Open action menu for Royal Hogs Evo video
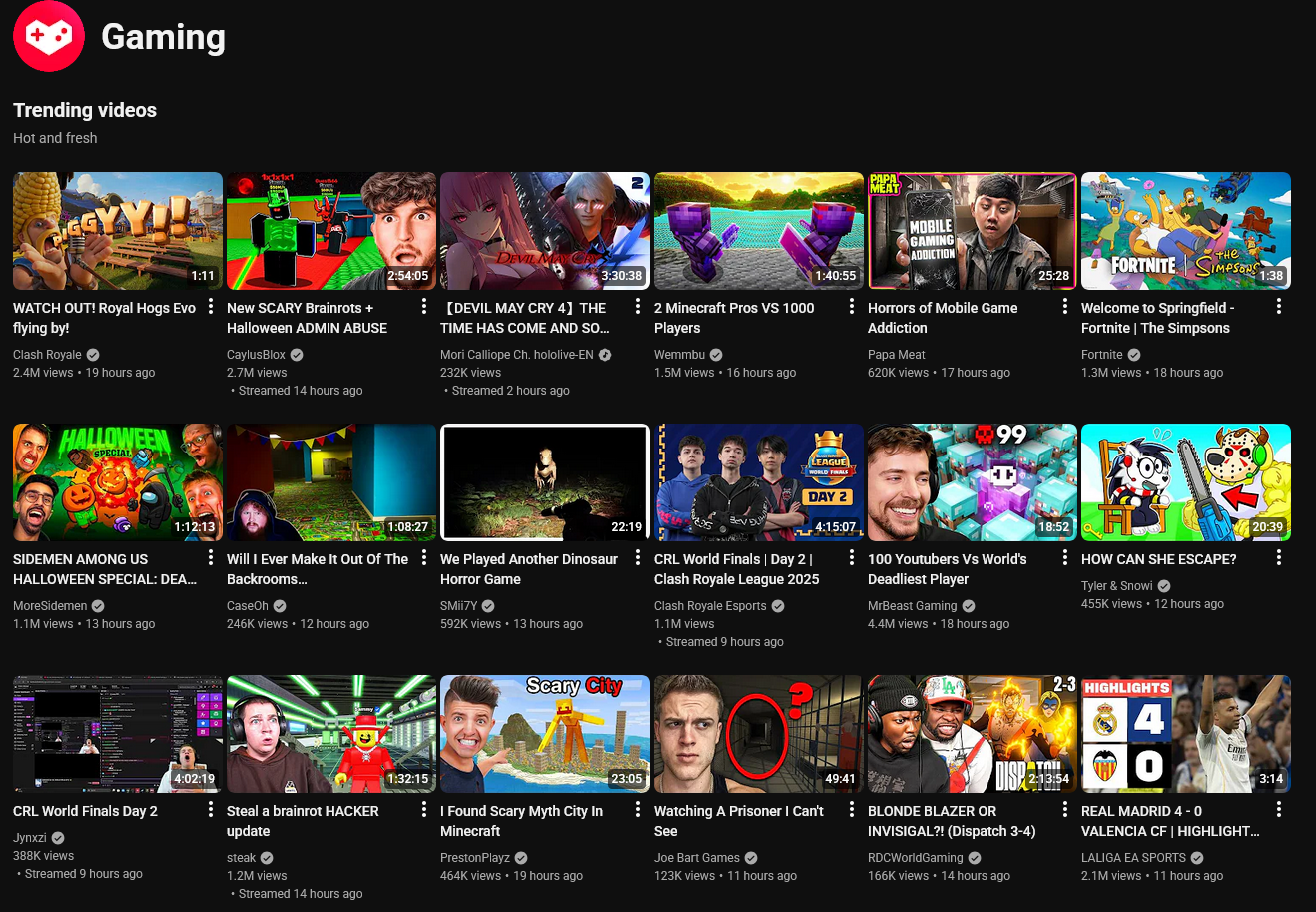1316x912 pixels. point(211,307)
